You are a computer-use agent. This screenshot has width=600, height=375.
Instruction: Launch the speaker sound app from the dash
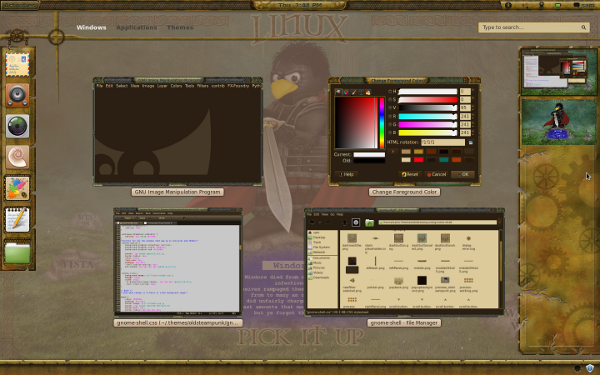(x=18, y=95)
